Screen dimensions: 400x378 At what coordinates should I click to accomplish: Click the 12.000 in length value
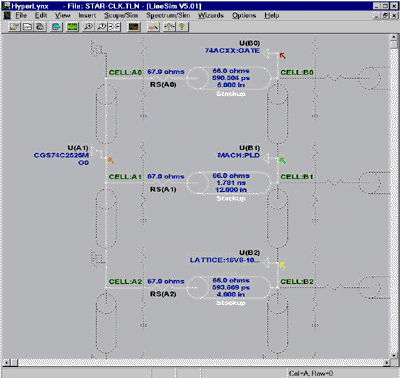click(231, 190)
